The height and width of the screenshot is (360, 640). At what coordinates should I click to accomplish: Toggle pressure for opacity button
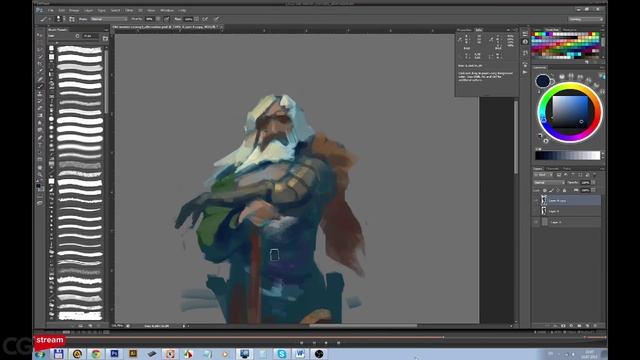coord(166,19)
